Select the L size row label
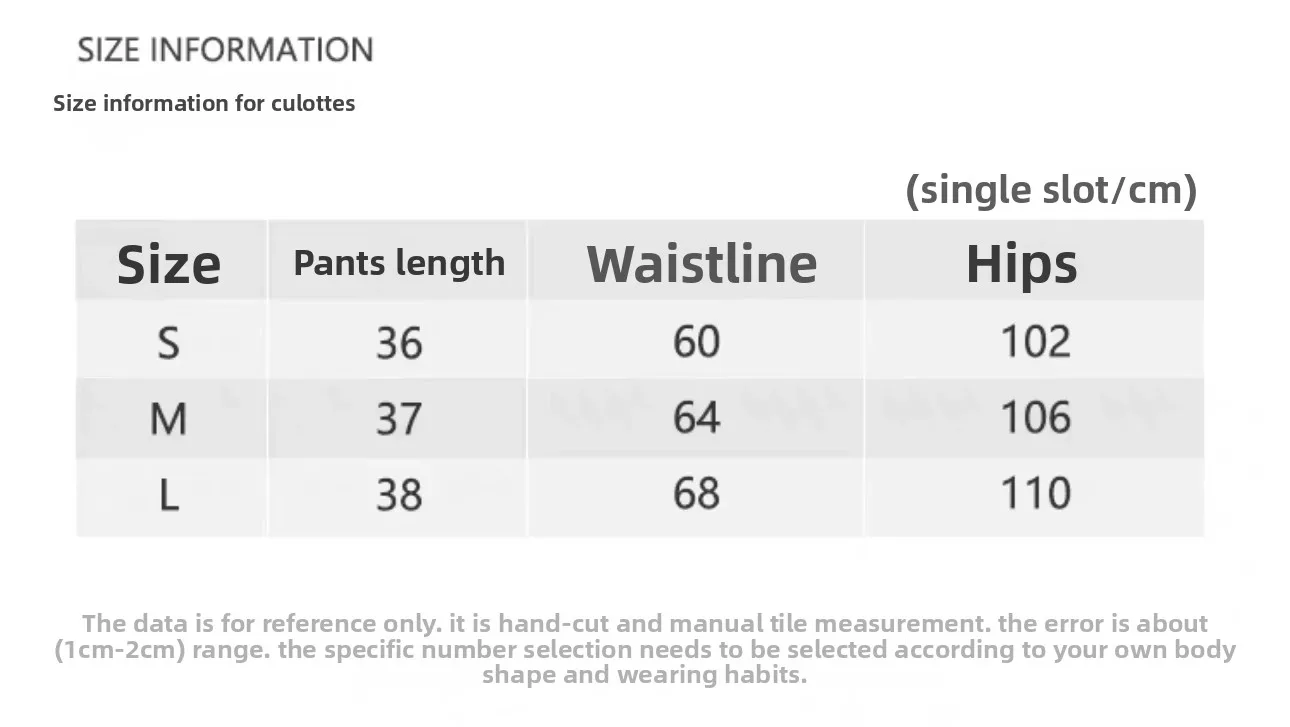The width and height of the screenshot is (1290, 727). [169, 494]
